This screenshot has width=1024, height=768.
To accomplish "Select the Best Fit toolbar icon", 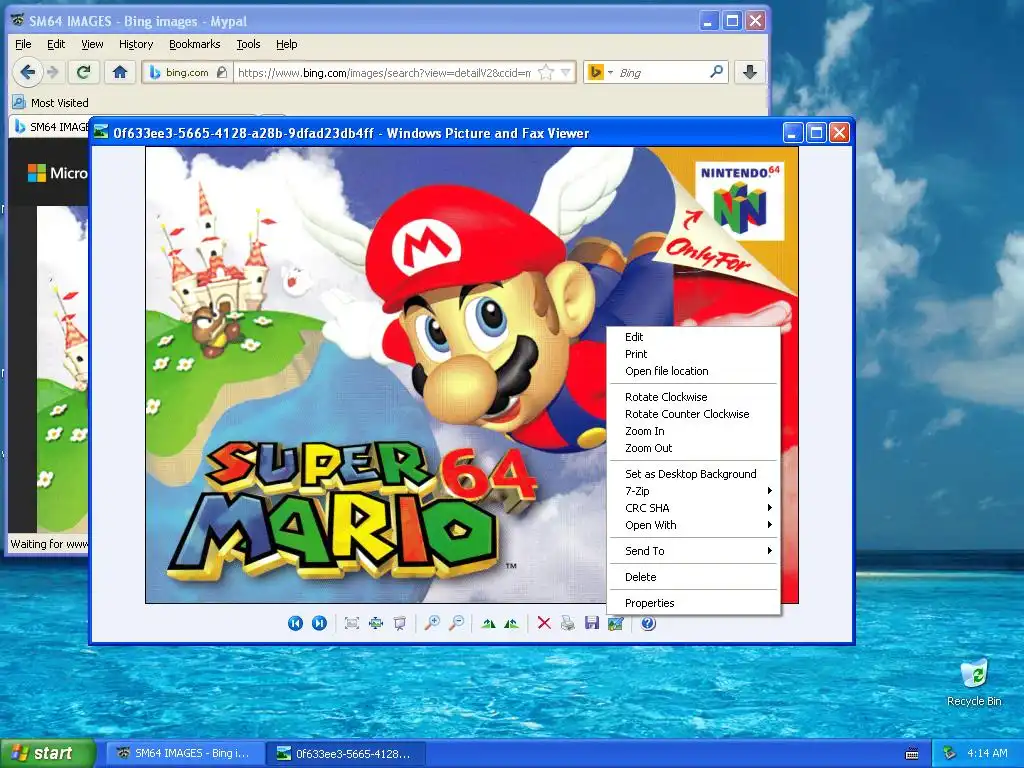I will tap(351, 623).
